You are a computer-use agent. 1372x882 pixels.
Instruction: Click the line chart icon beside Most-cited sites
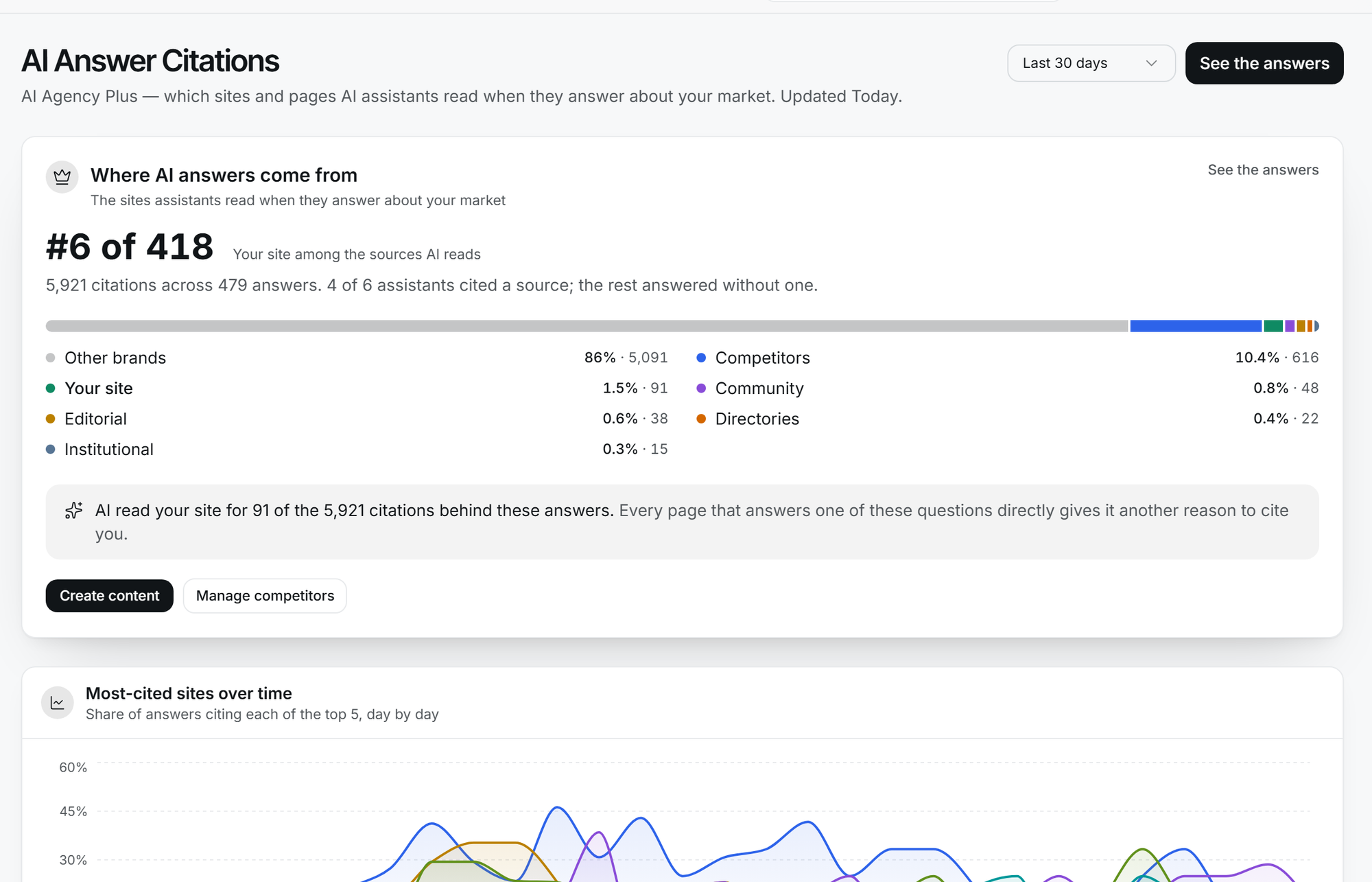58,703
